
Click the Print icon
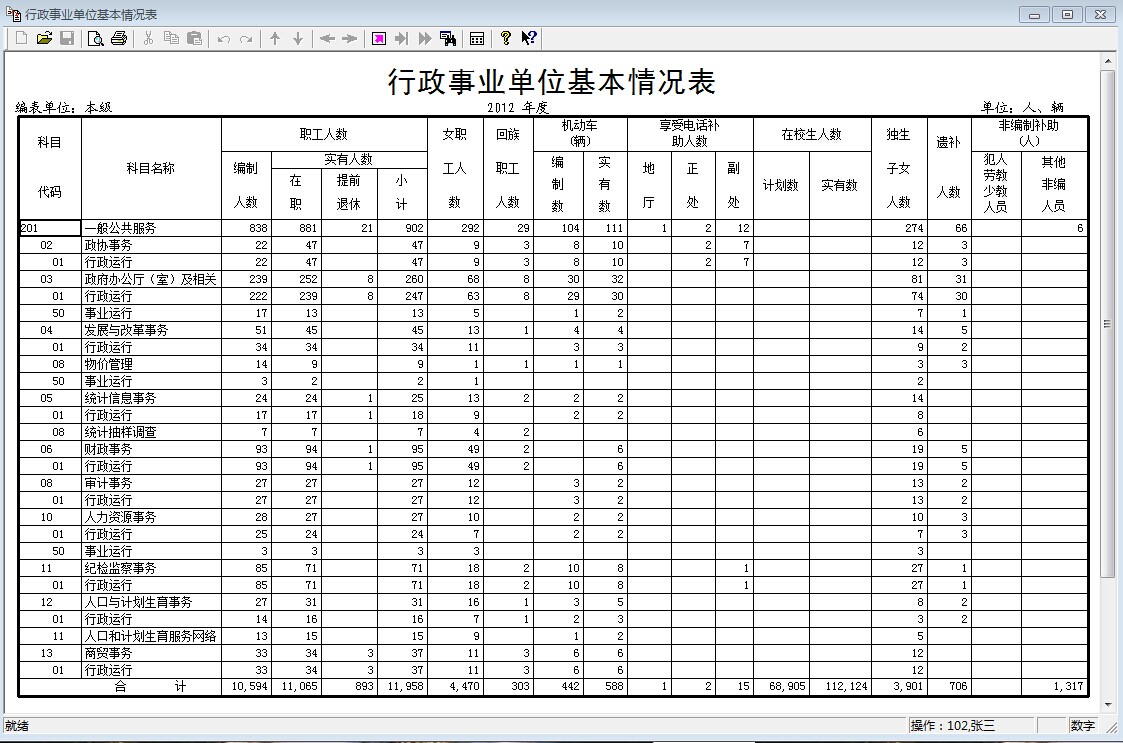119,38
